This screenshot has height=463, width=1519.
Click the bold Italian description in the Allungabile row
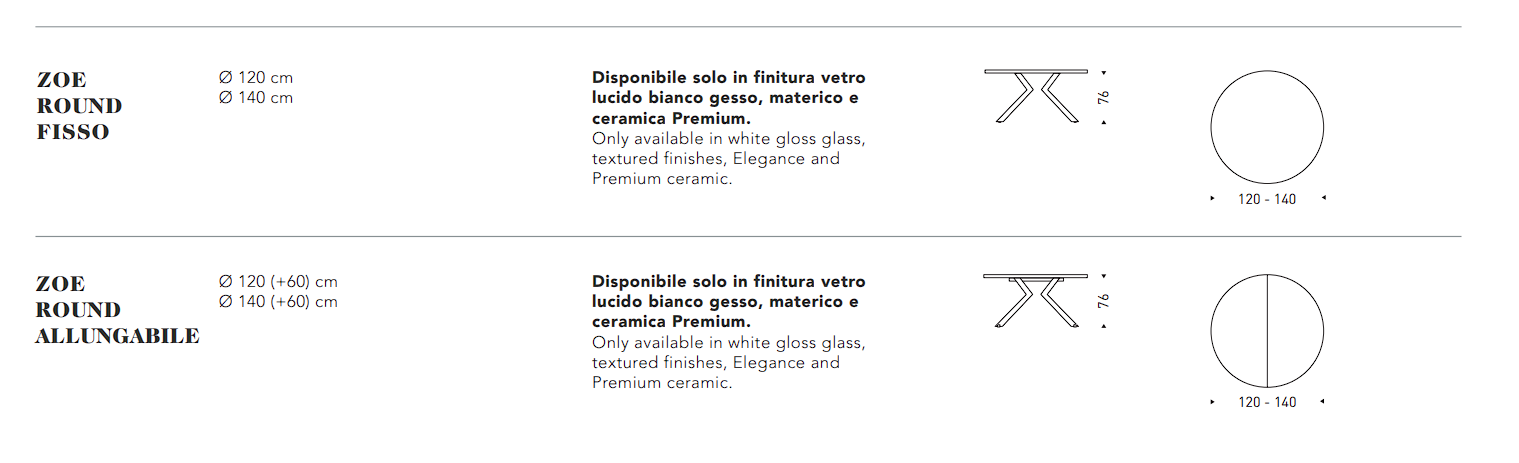[728, 302]
